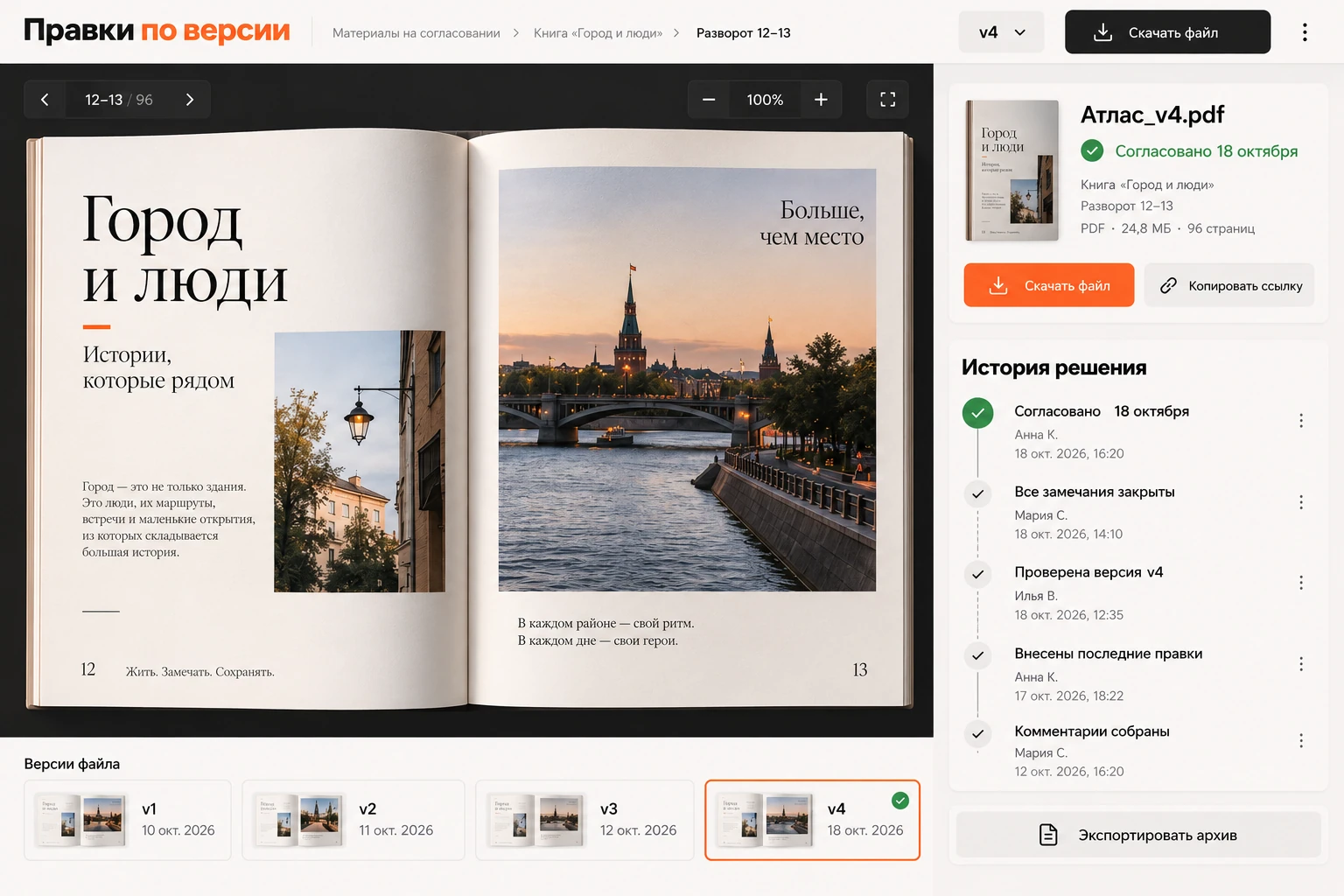Click the green check on the v4 card

coord(900,801)
